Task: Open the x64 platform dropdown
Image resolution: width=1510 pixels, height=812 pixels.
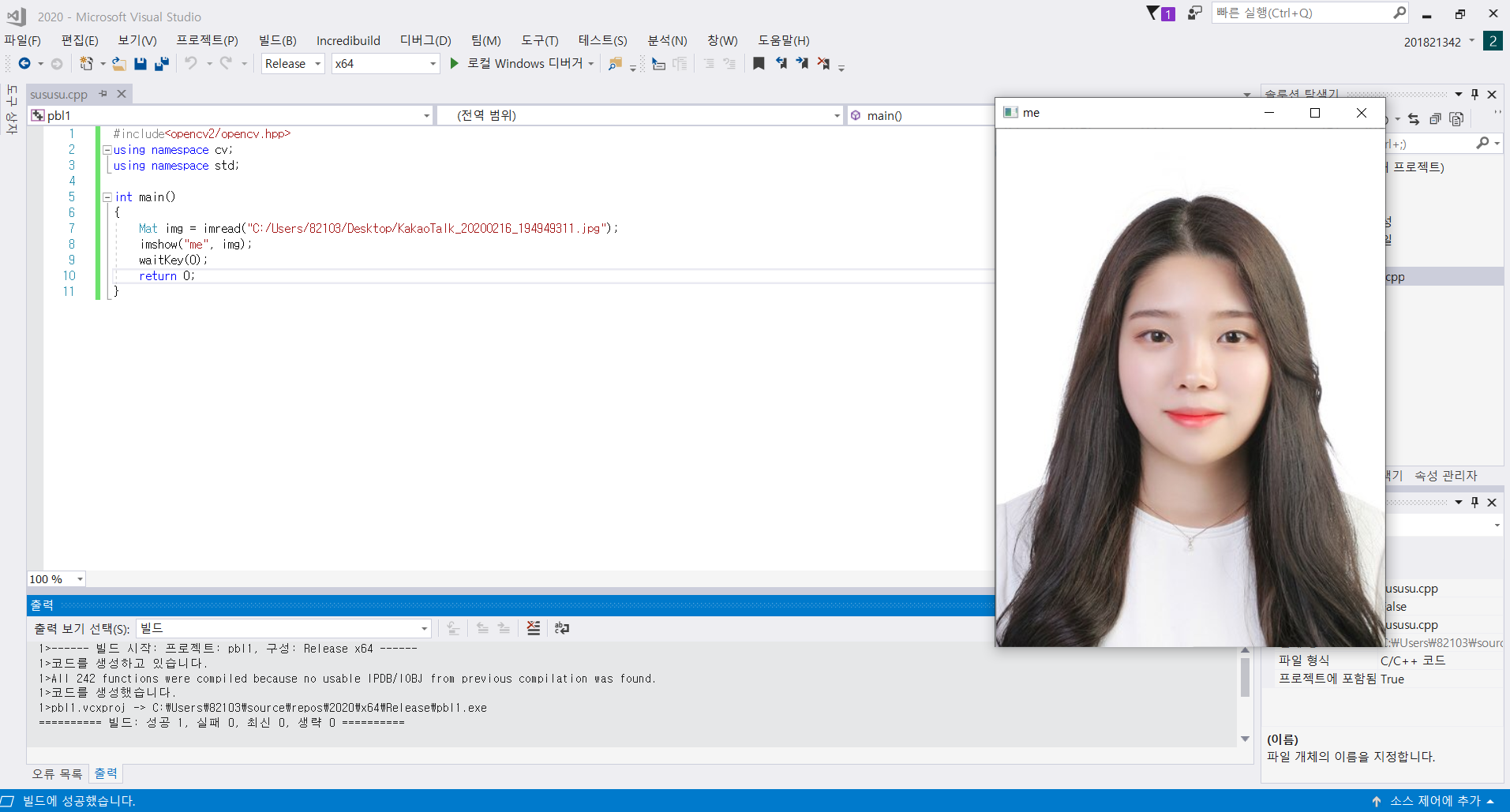Action: 385,63
